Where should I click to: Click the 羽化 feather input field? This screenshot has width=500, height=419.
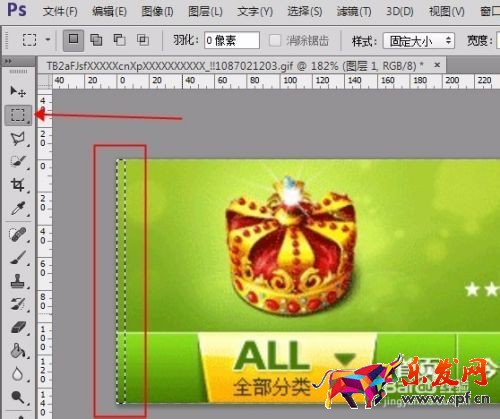tap(232, 41)
